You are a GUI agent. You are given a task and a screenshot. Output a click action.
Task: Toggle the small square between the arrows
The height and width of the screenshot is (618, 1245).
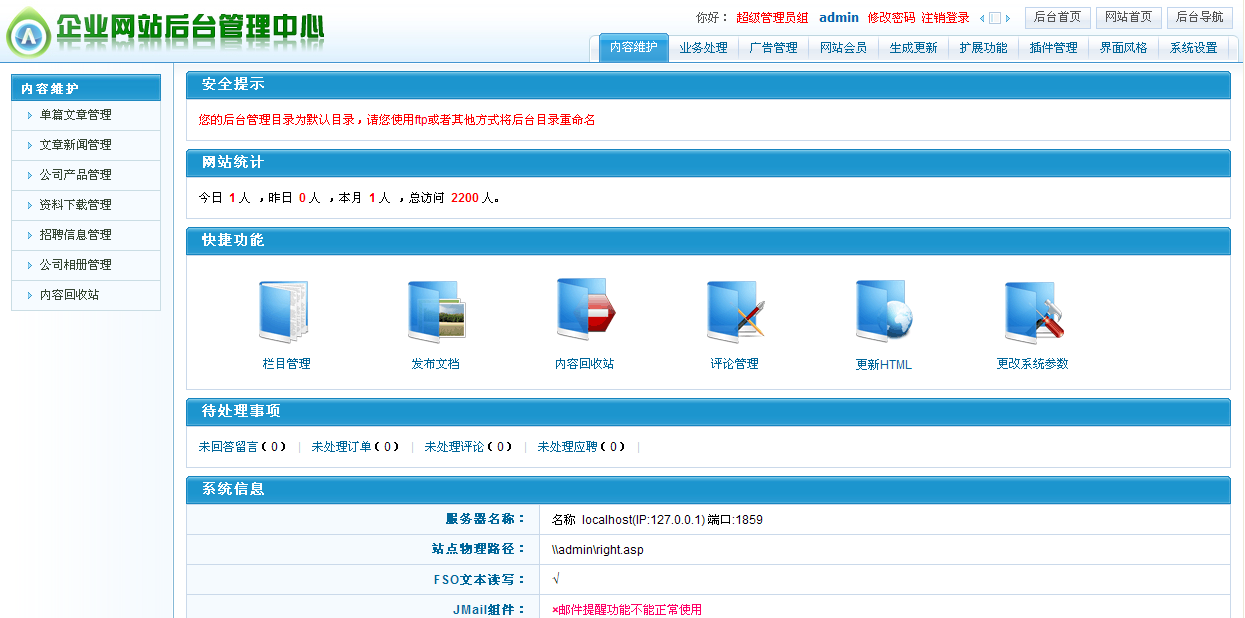pyautogui.click(x=995, y=18)
